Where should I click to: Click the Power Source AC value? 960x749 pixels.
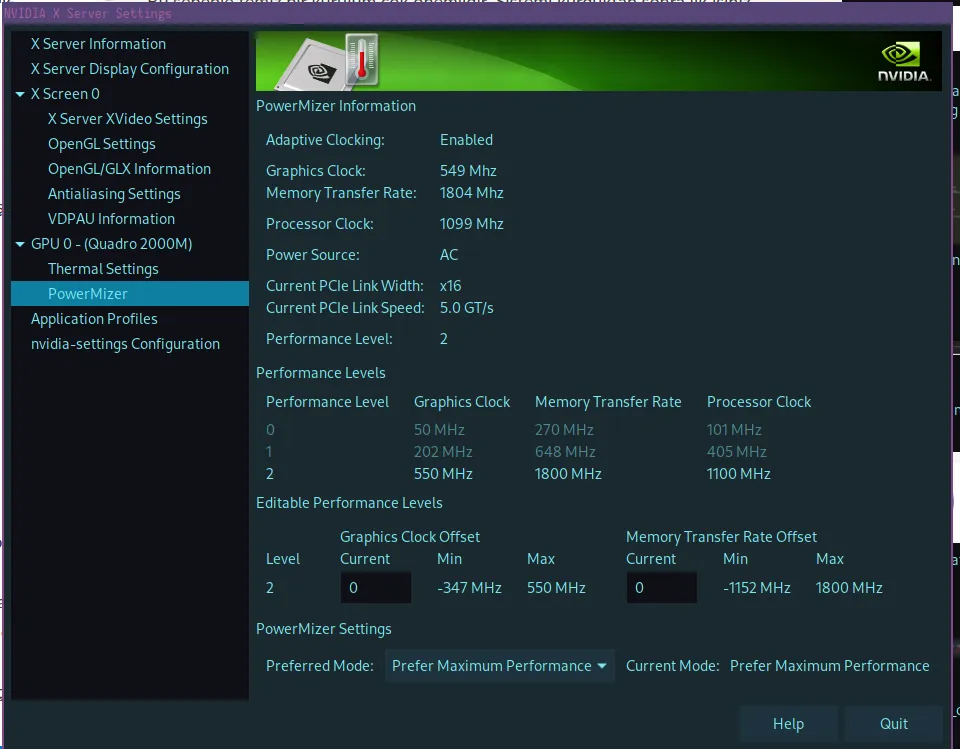[449, 255]
